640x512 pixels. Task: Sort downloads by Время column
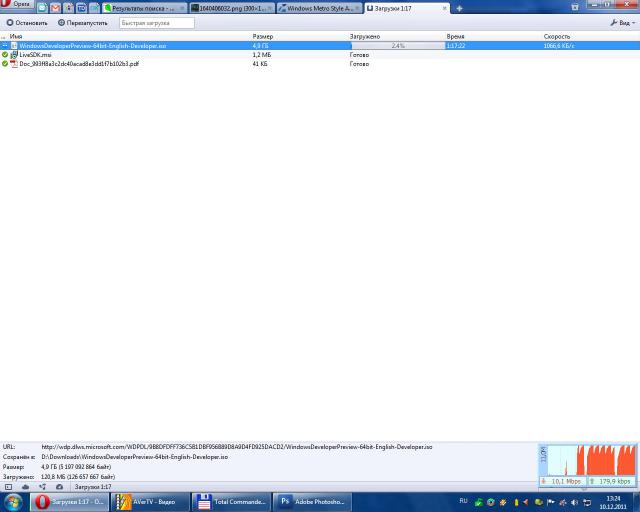point(455,36)
